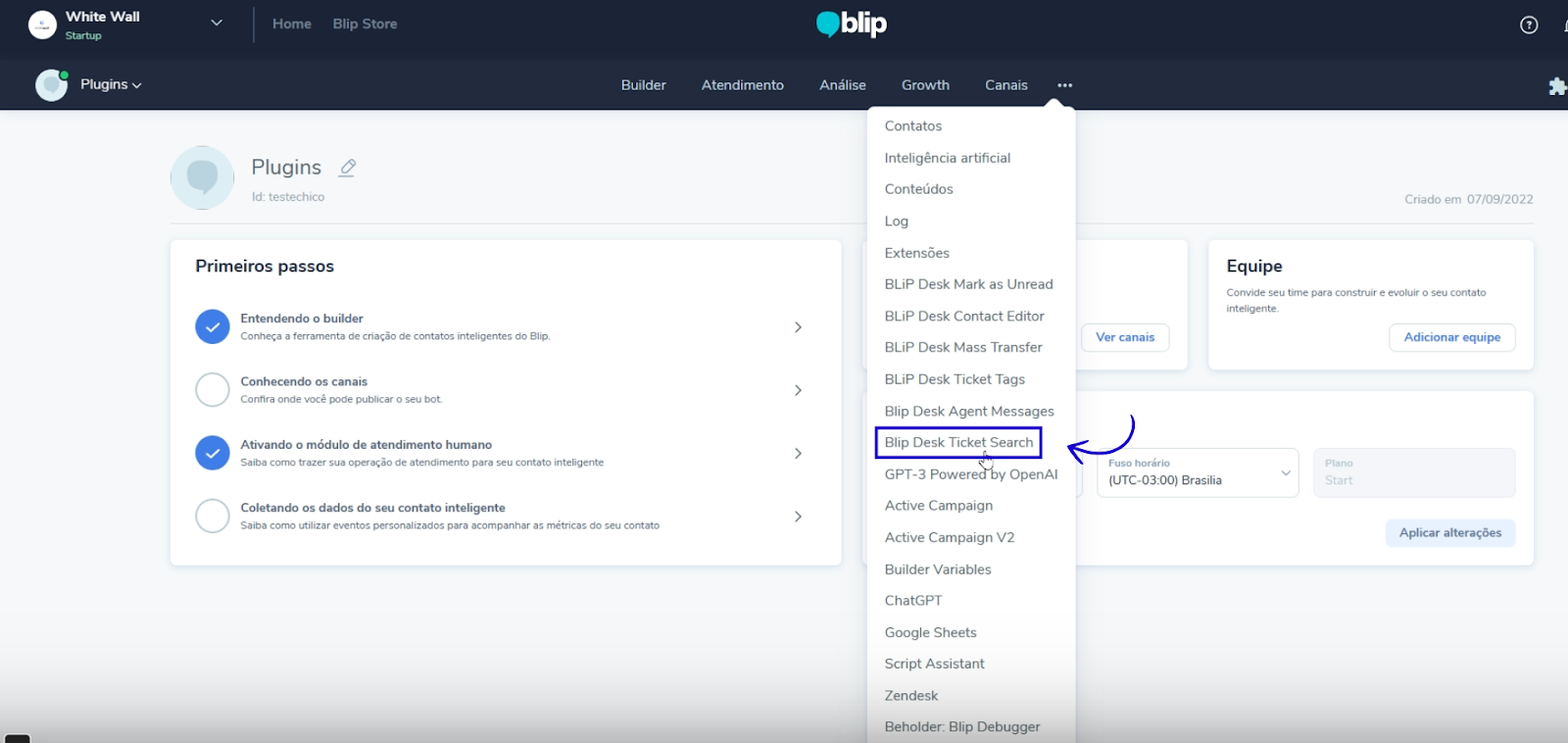
Task: Click the Id: testechico text
Action: tap(288, 197)
